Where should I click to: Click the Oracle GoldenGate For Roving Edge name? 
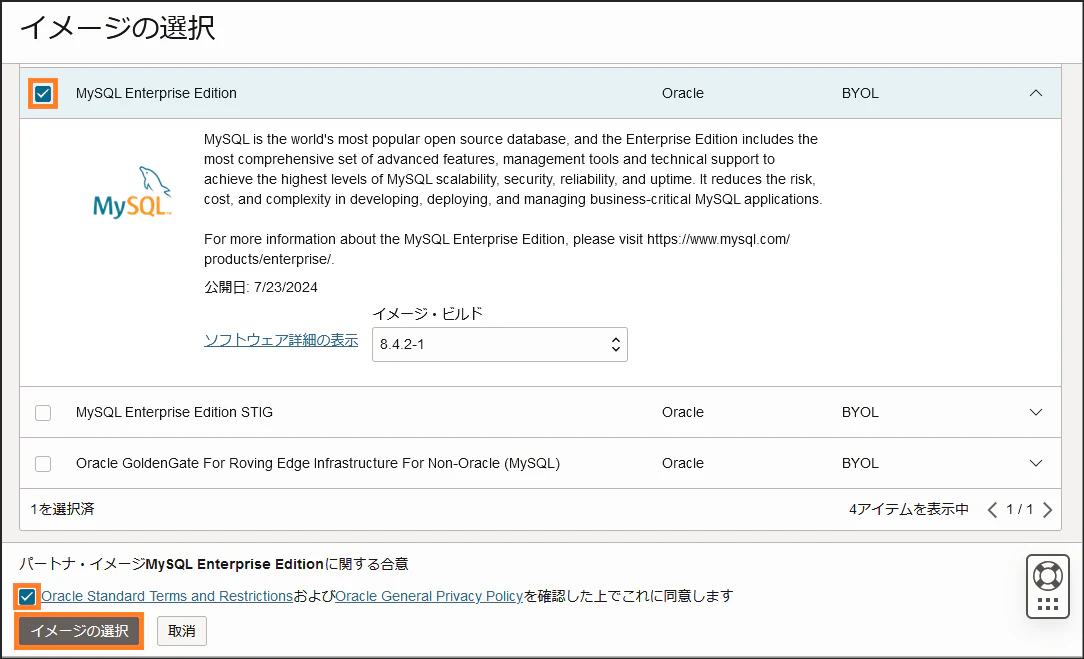(318, 463)
